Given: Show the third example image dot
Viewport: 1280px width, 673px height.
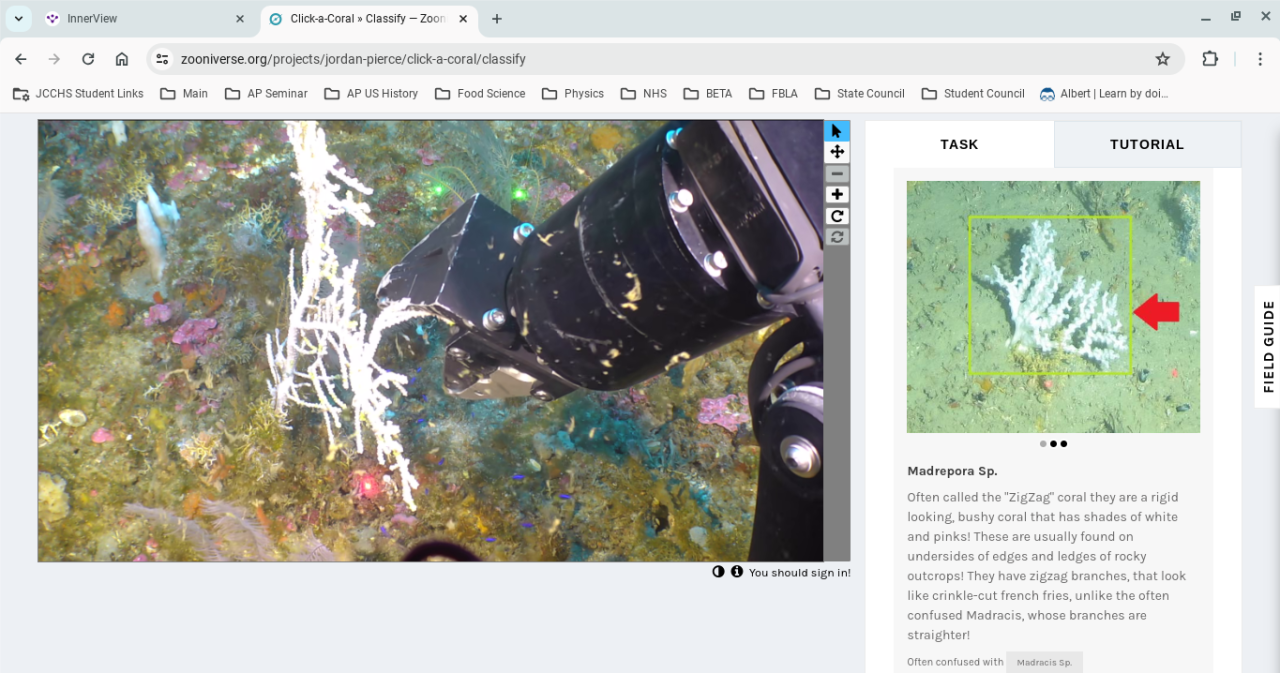Looking at the screenshot, I should [1063, 444].
